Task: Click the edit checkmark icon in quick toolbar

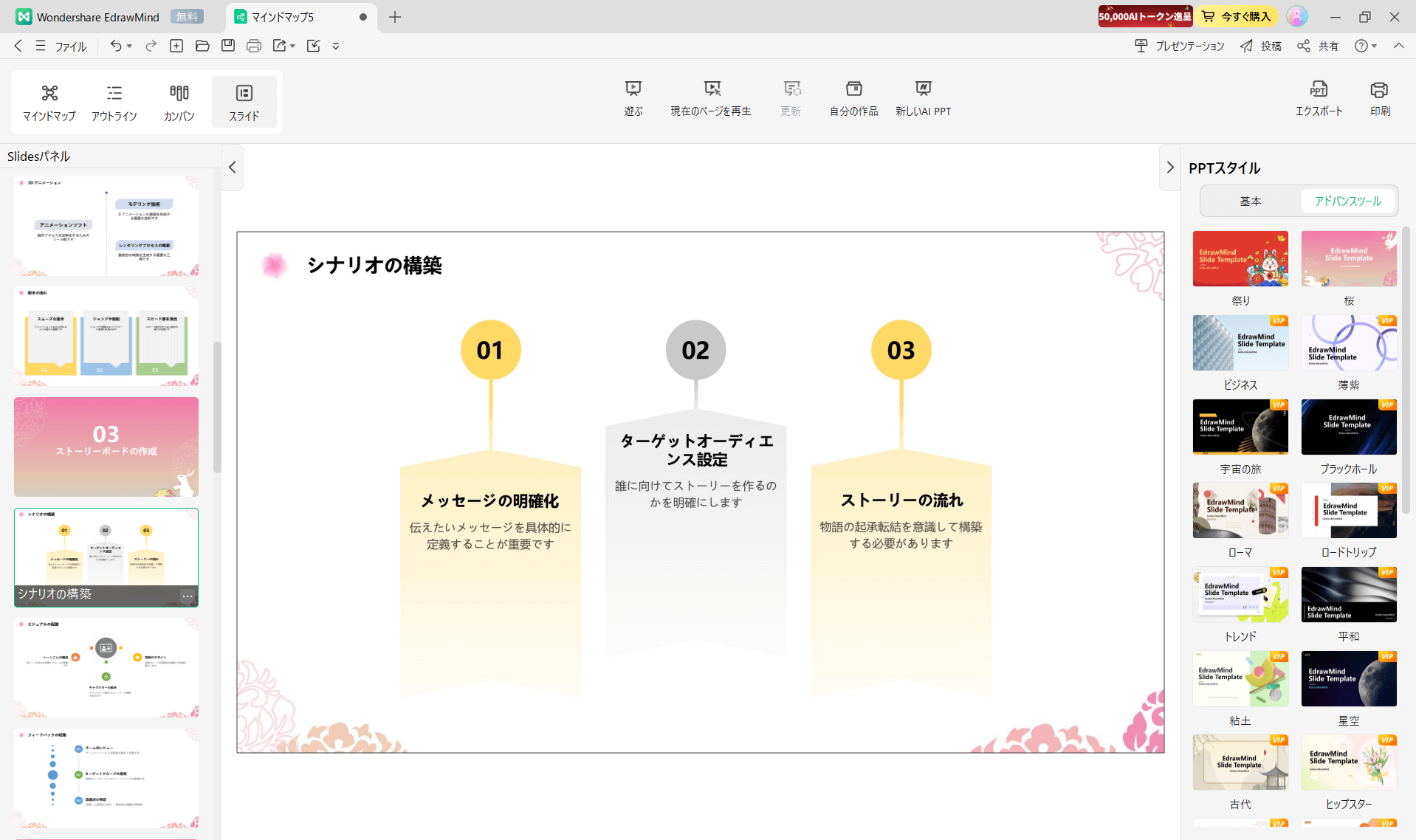Action: tap(313, 46)
